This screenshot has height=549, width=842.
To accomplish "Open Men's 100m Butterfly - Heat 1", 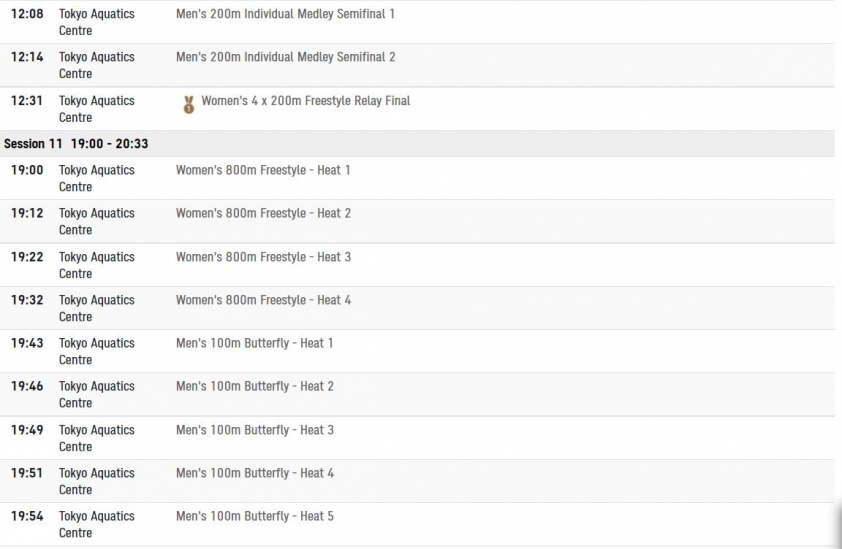I will (255, 343).
